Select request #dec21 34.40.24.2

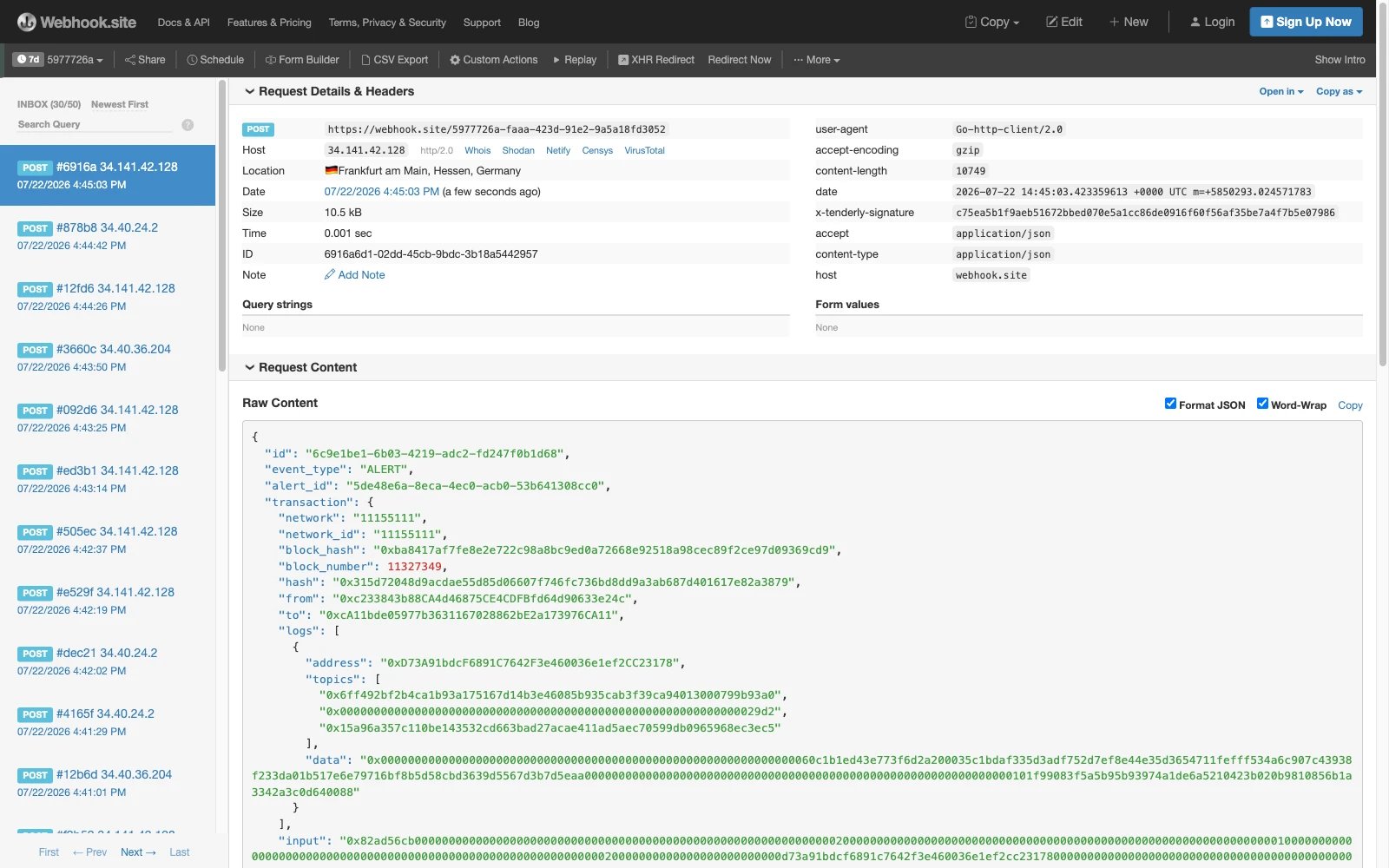[x=108, y=661]
